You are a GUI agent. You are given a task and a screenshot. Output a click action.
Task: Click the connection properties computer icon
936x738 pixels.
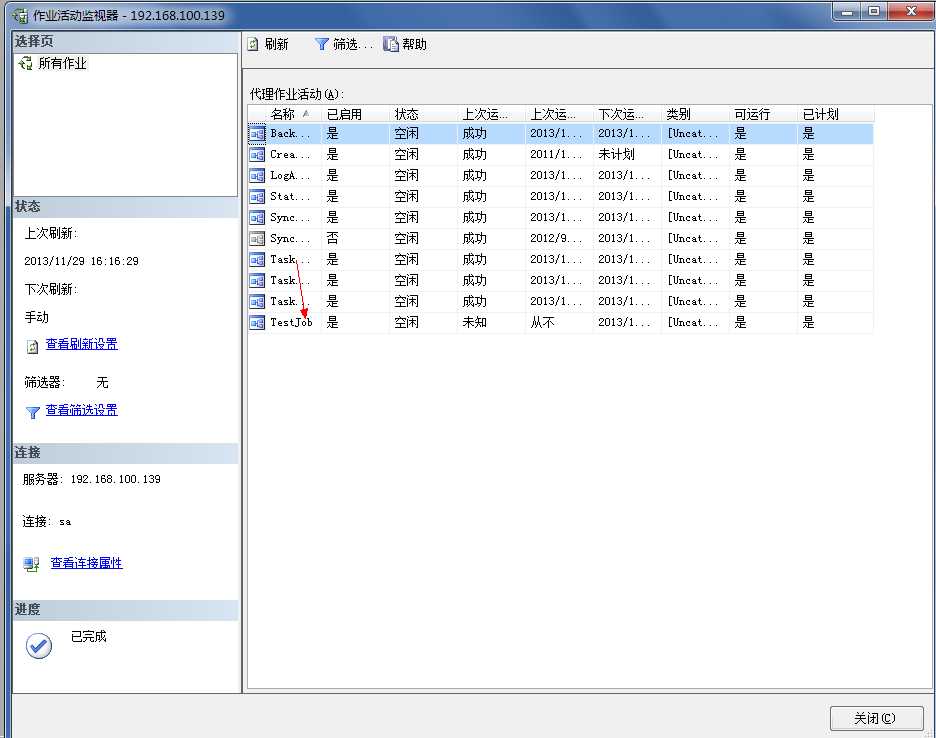[x=31, y=564]
